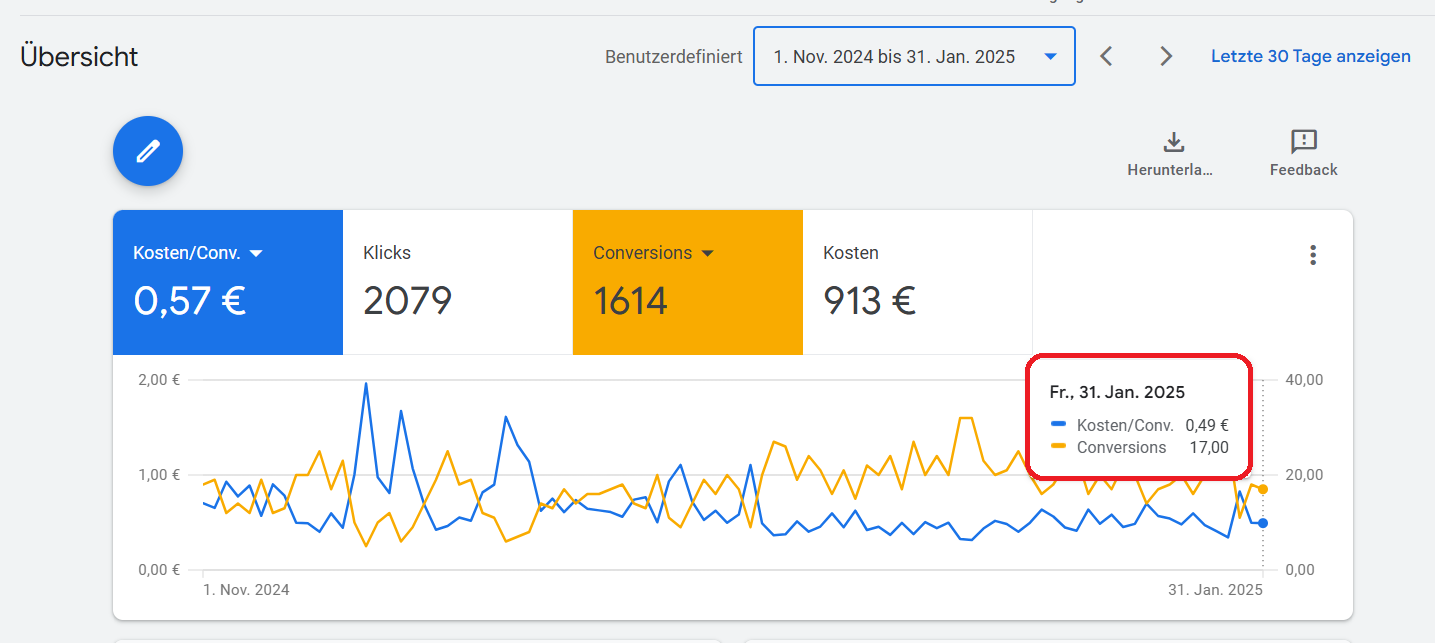The image size is (1435, 643).
Task: Open the Conversions metric dropdown arrow
Action: point(708,254)
